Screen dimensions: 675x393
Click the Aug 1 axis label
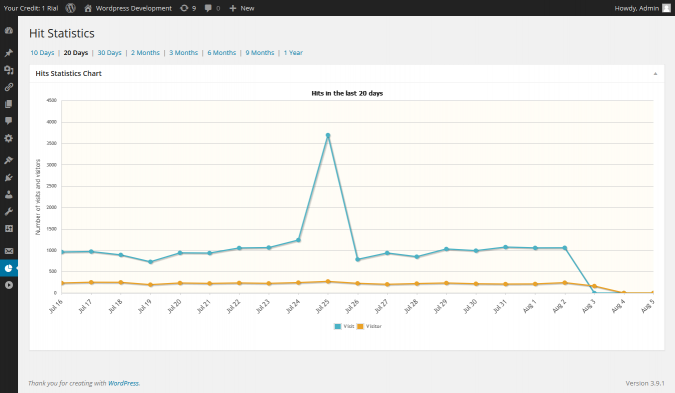(530, 306)
